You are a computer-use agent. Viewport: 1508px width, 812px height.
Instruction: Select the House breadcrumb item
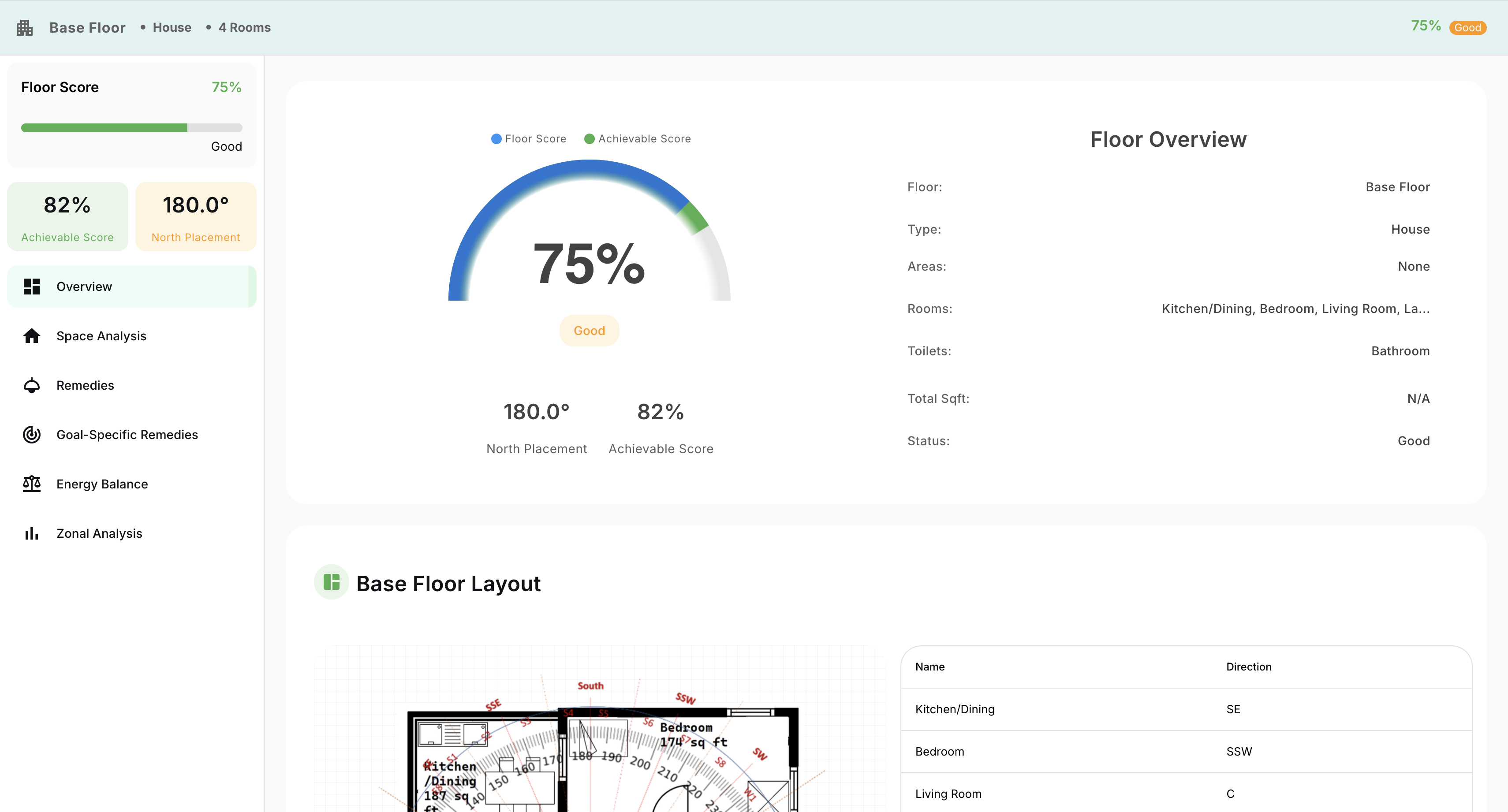click(x=172, y=27)
